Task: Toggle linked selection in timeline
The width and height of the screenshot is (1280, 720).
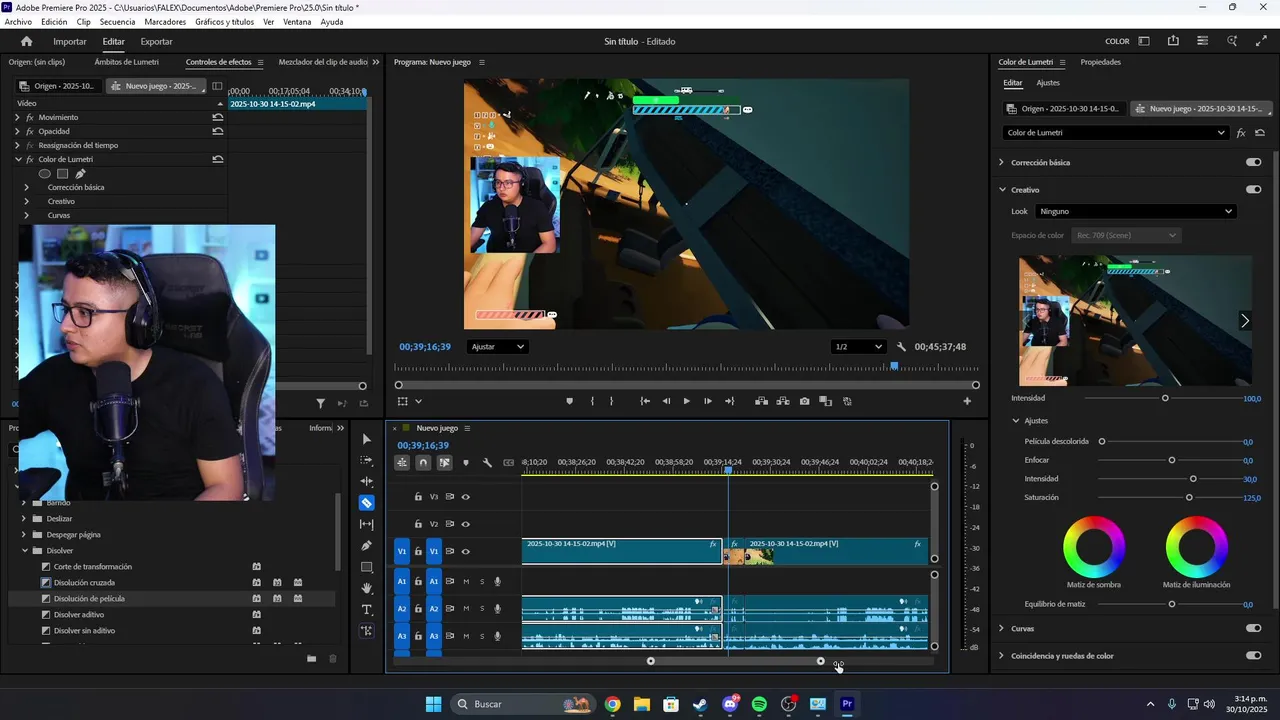Action: 445,463
